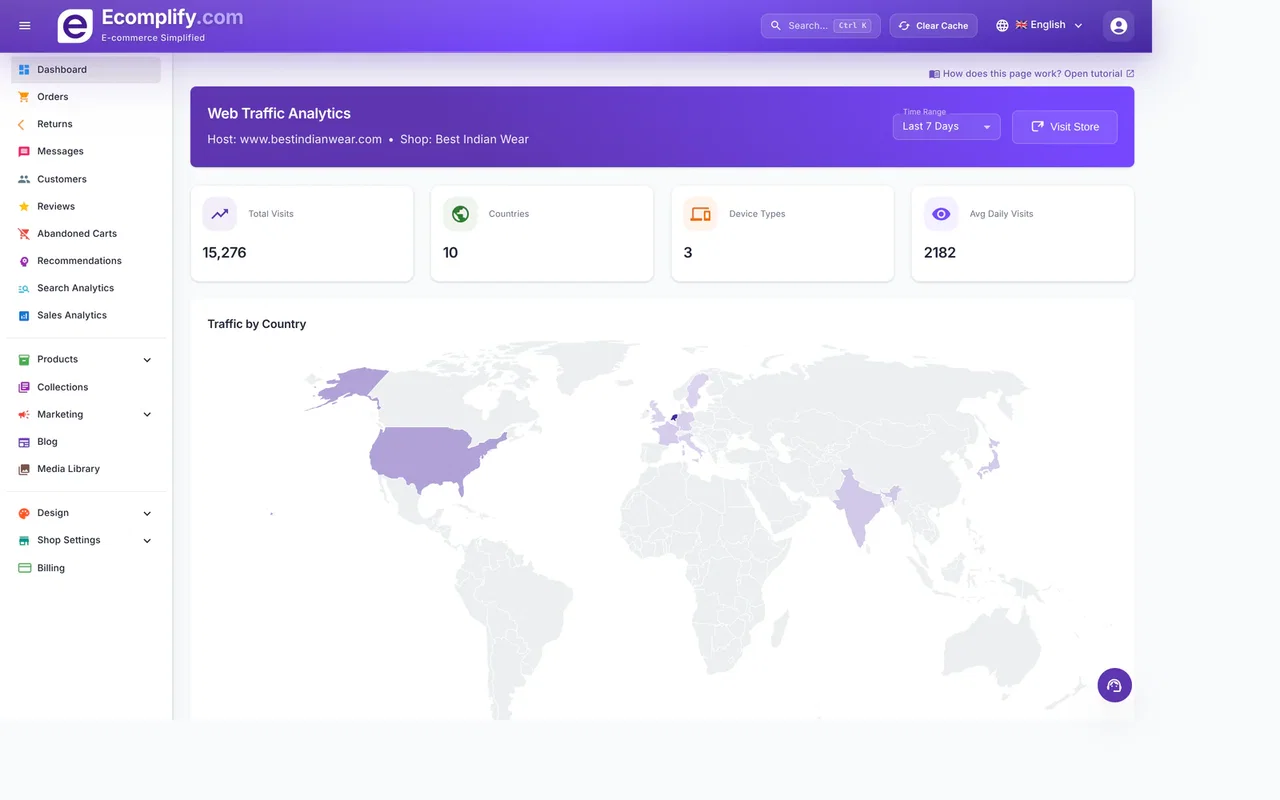Click the 'Web Traffic Analytics' title
The image size is (1280, 800).
pos(279,114)
